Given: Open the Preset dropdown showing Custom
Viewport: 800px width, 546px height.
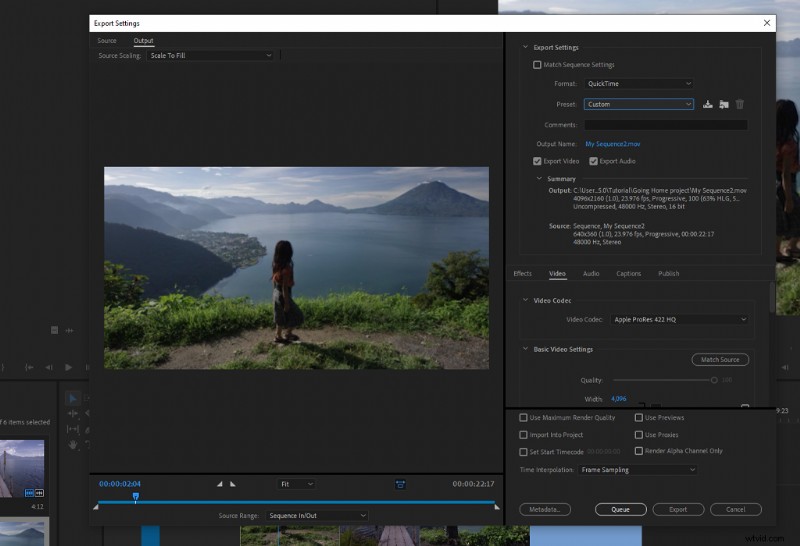Looking at the screenshot, I should [x=639, y=104].
